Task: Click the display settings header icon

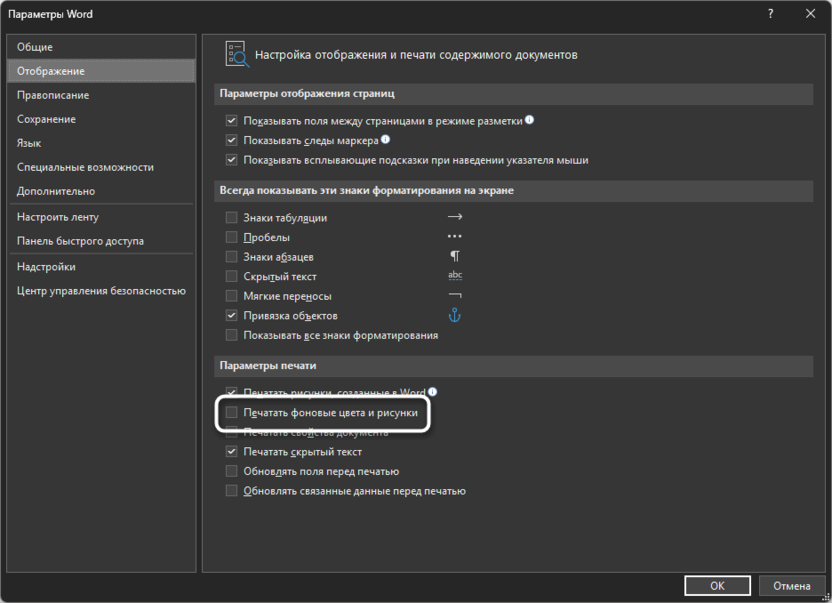Action: [236, 55]
